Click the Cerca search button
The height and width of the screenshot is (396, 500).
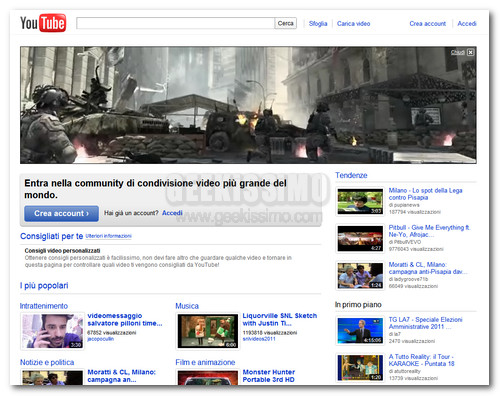tap(286, 23)
